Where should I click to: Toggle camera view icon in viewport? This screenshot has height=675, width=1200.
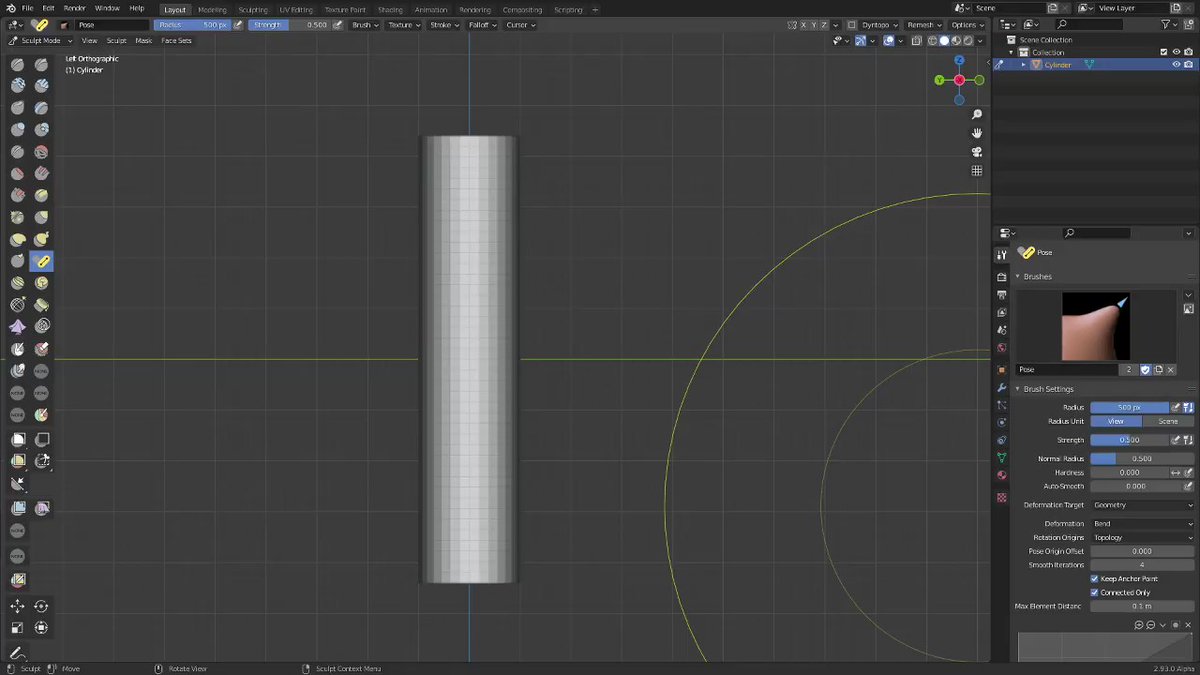click(977, 152)
